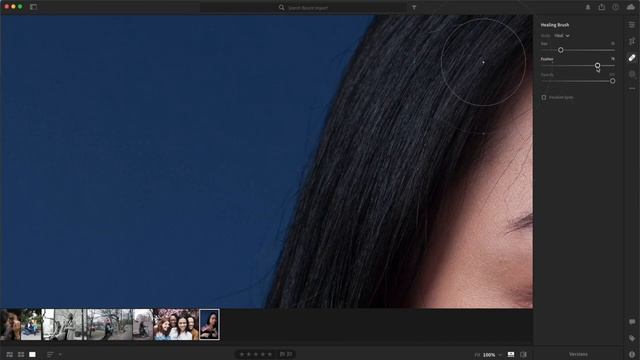Viewport: 640px width, 360px height.
Task: Toggle the left sidebar panel icon
Action: (x=33, y=7)
